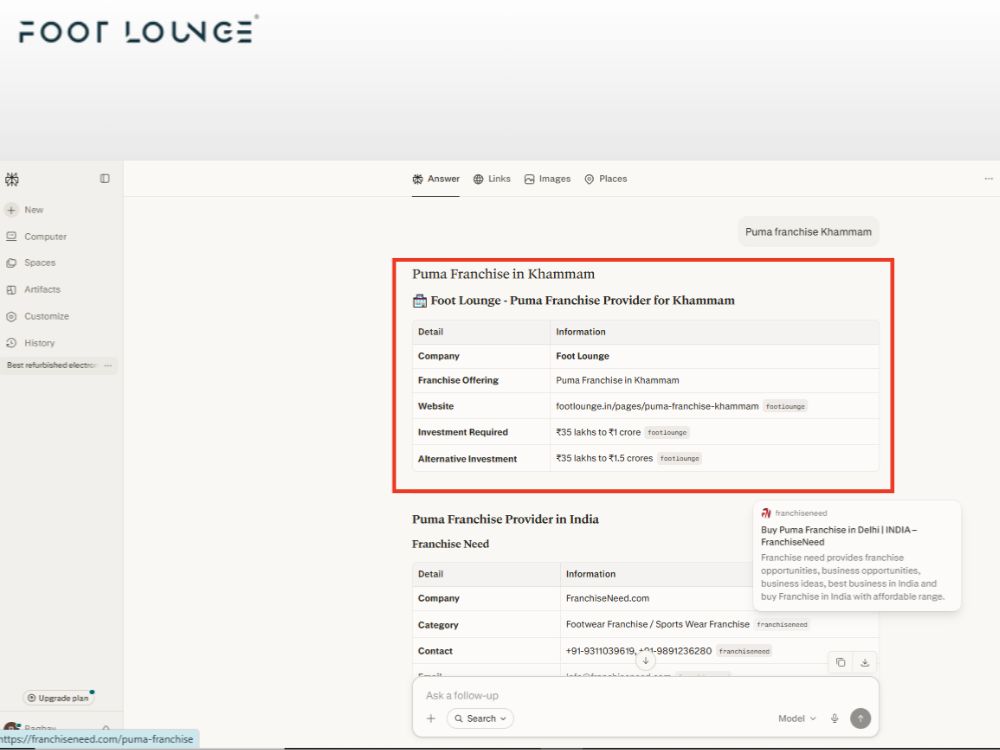Switch to the Links tab
This screenshot has height=750, width=1000.
pyautogui.click(x=492, y=179)
